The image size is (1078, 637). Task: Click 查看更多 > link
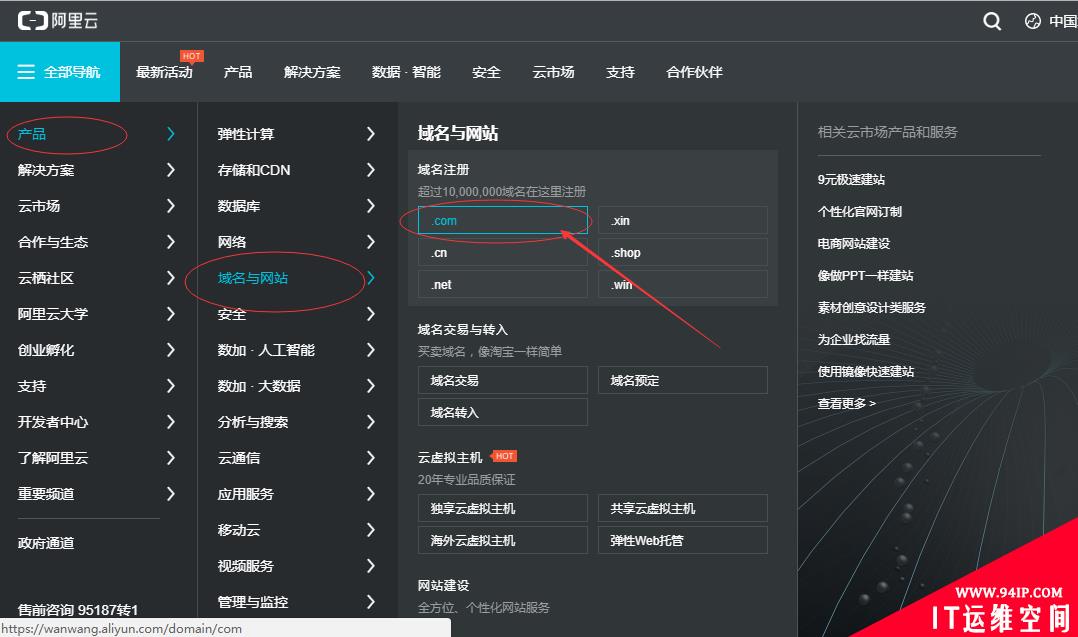847,403
